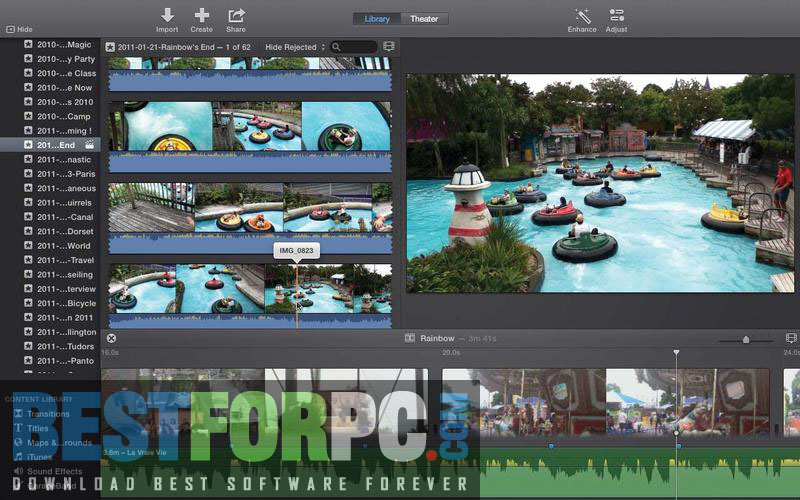
Task: Select the 2011-...3-Paris event
Action: [66, 173]
